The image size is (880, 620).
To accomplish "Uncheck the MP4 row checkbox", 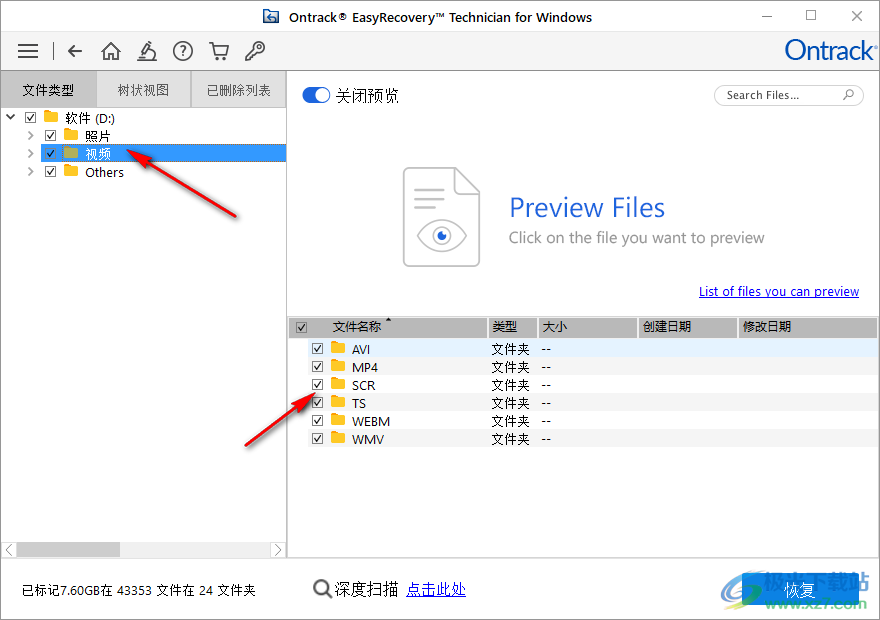I will click(318, 366).
